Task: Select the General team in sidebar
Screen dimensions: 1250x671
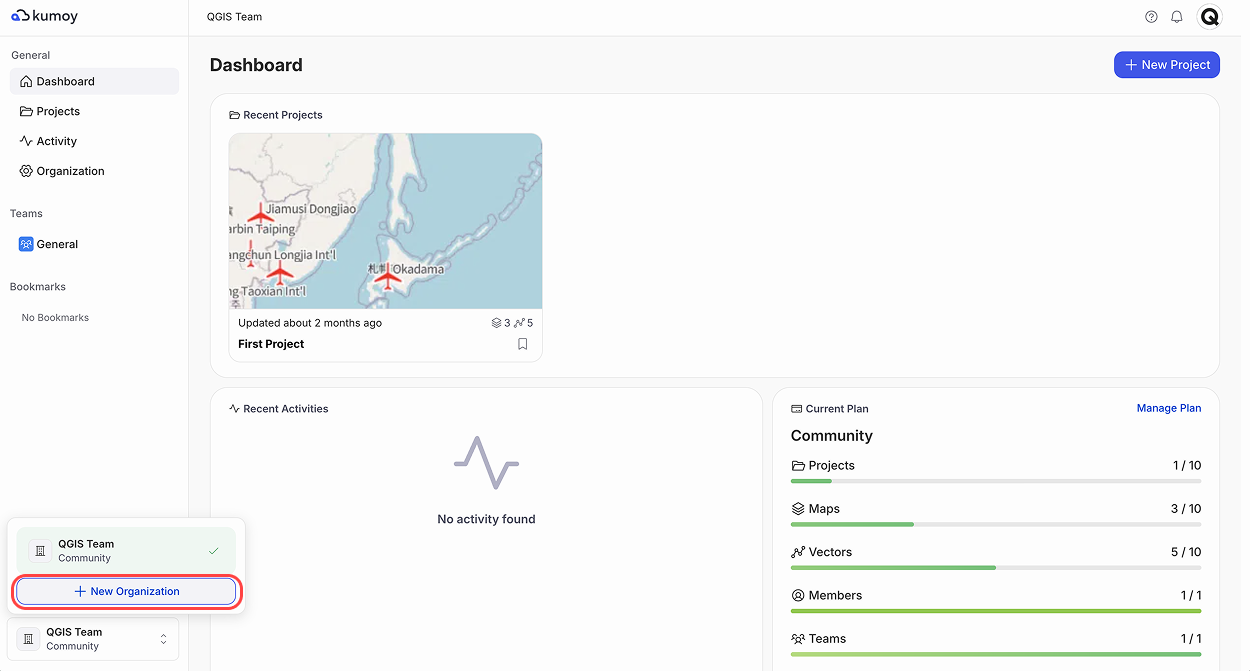Action: [94, 244]
